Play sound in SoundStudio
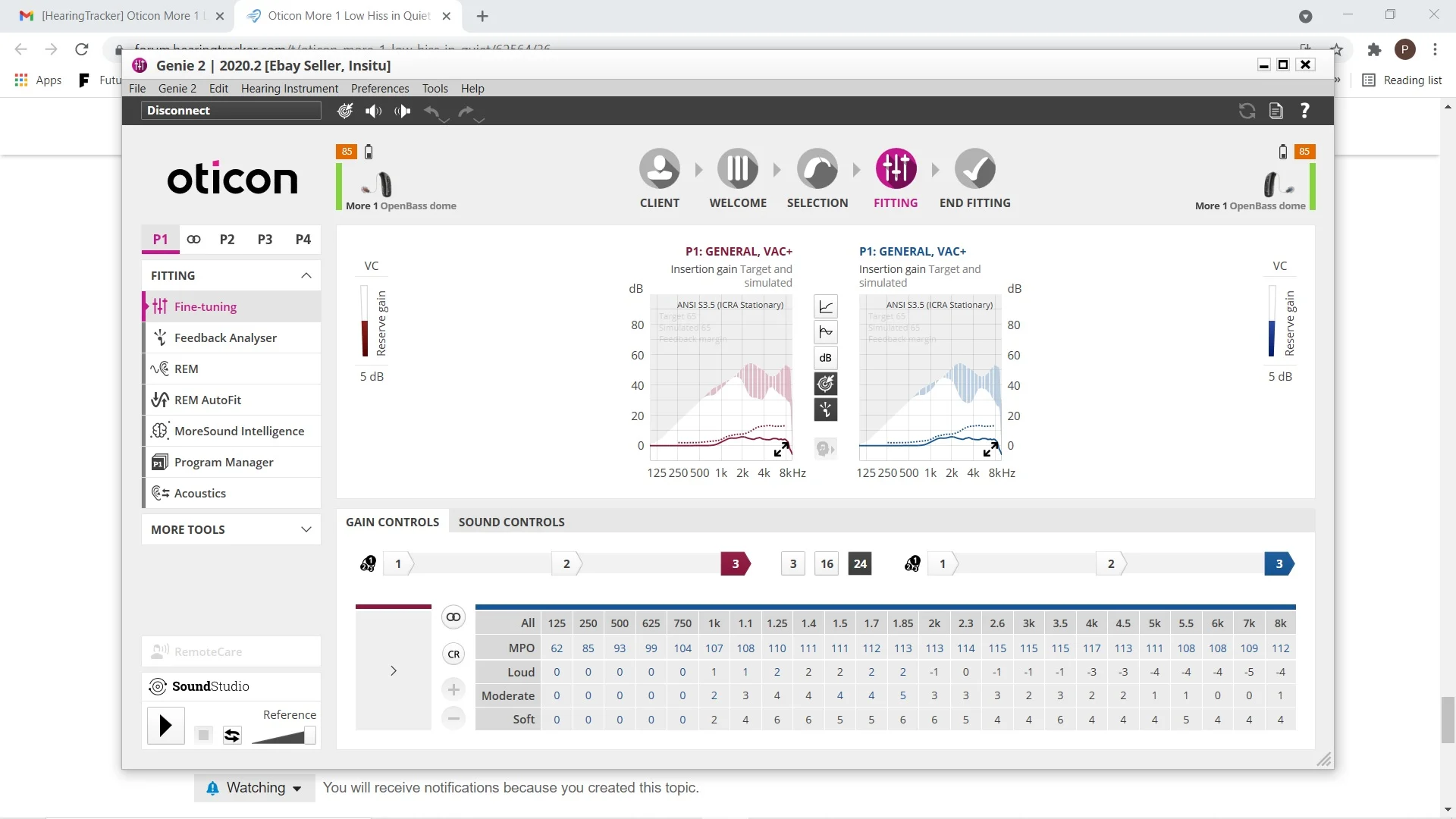 [165, 726]
